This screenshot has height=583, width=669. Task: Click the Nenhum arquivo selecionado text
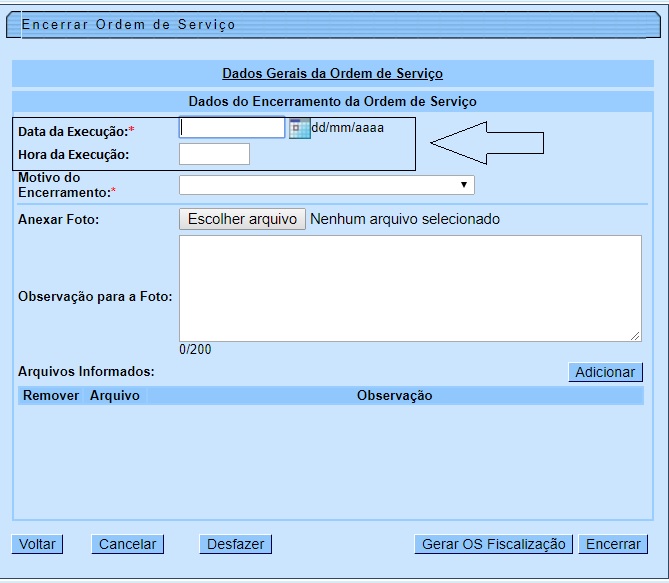(405, 219)
